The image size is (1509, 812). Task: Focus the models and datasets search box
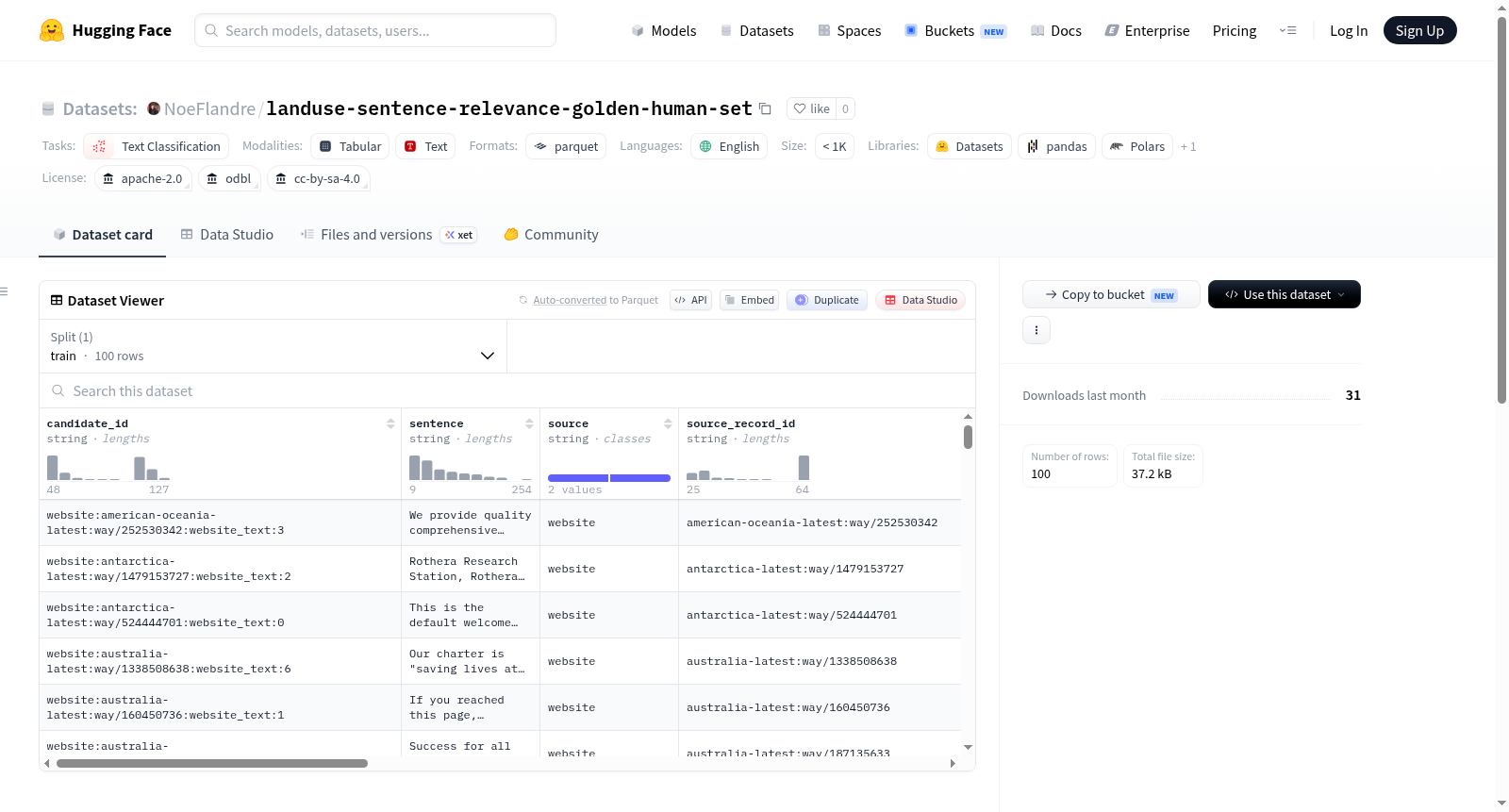[x=375, y=30]
